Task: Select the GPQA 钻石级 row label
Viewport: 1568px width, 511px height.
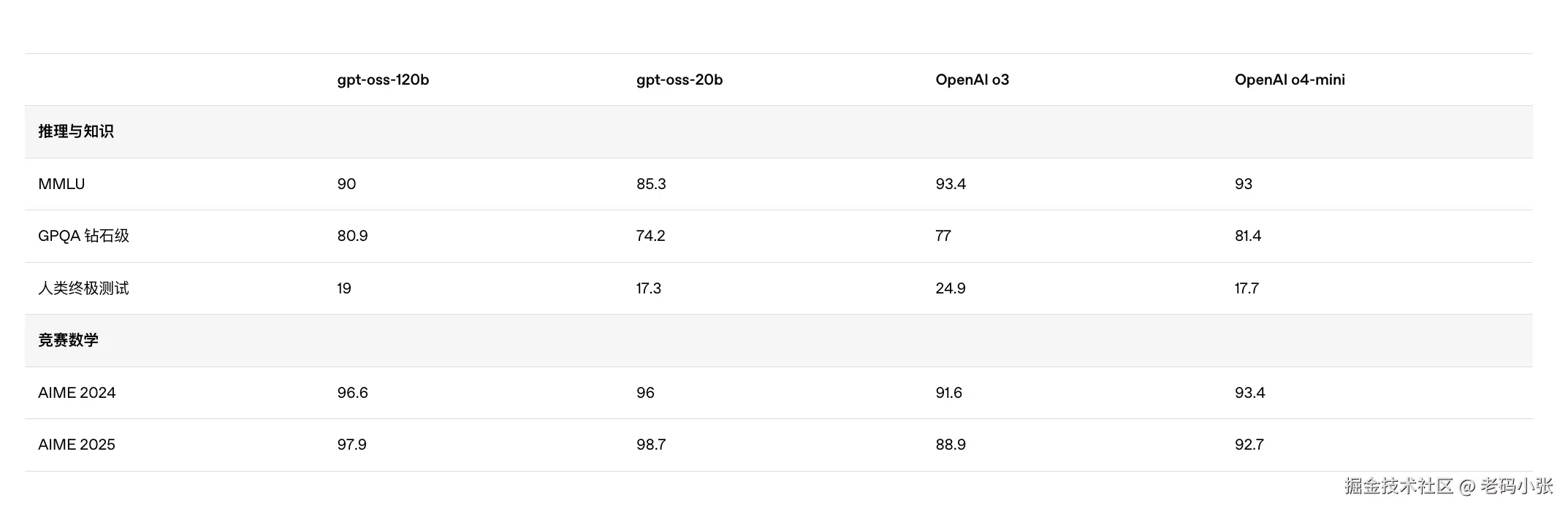Action: tap(83, 236)
